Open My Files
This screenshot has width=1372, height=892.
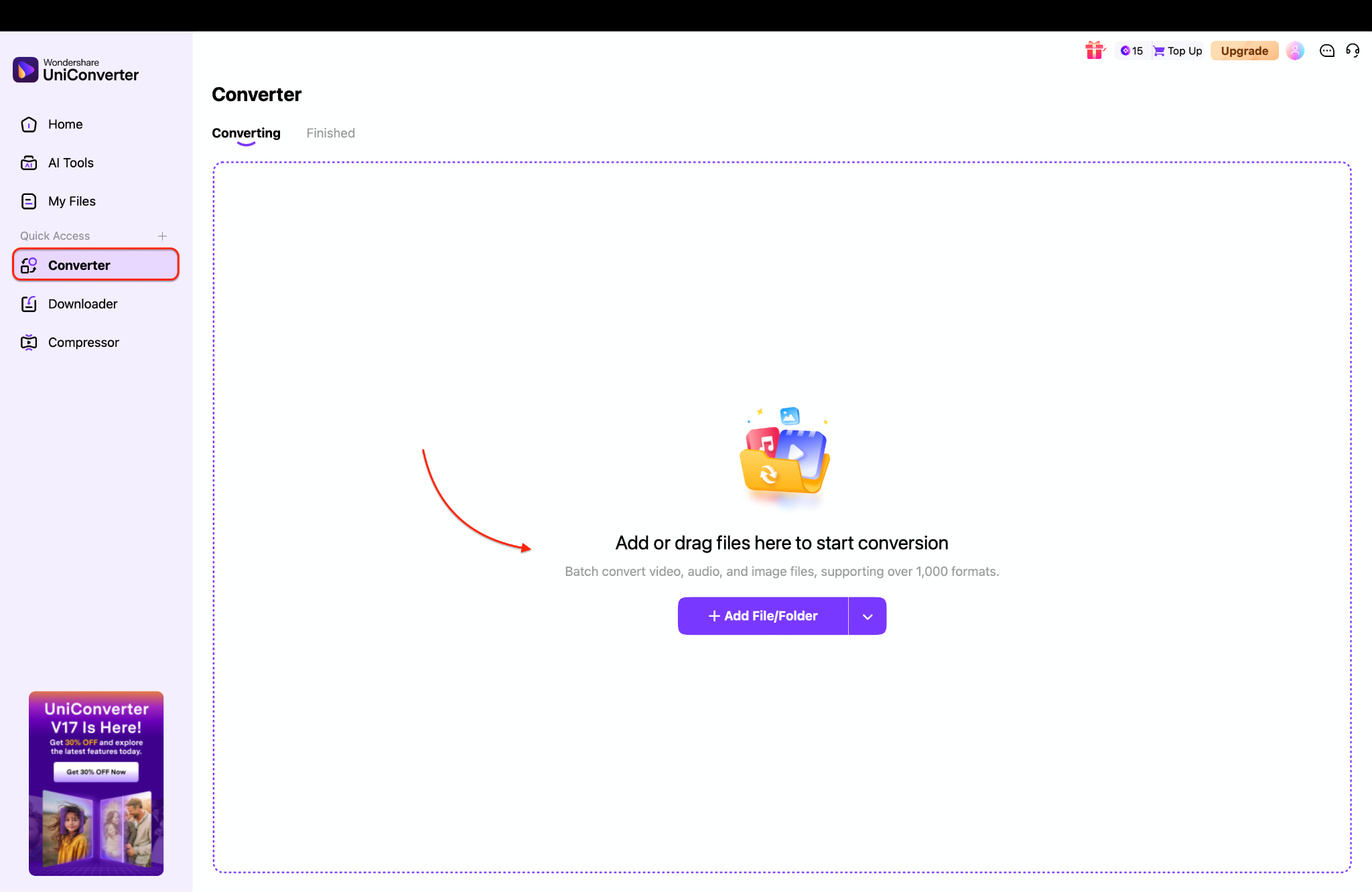(71, 201)
